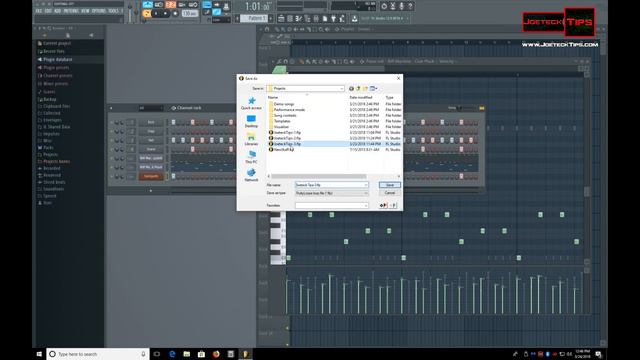Toggle the channel select LED beside the orange channel

[167, 176]
